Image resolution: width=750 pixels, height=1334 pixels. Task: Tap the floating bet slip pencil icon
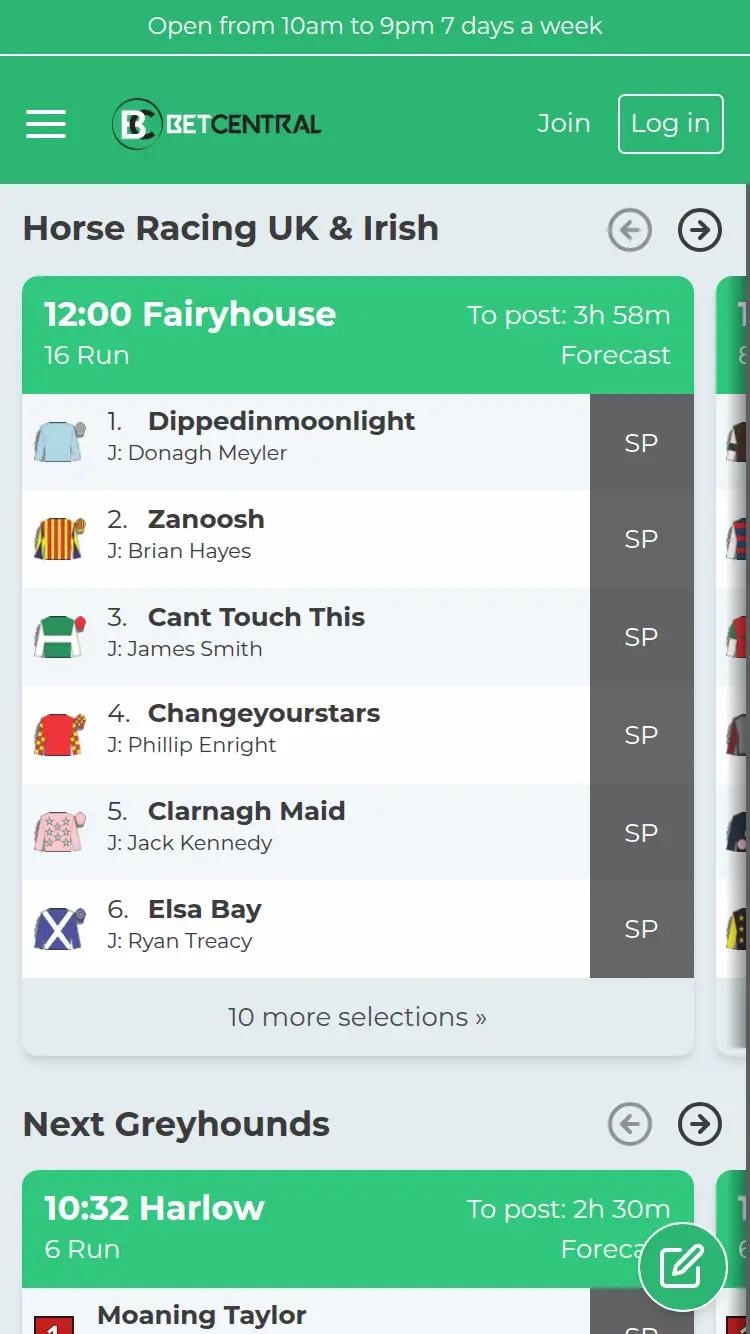click(x=683, y=1266)
